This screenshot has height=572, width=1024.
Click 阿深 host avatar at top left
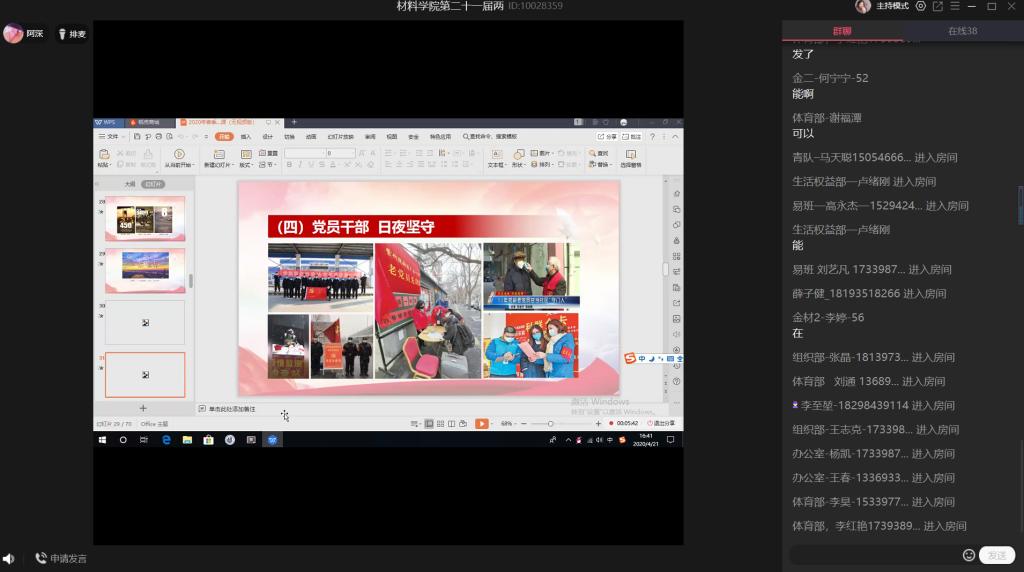[13, 34]
